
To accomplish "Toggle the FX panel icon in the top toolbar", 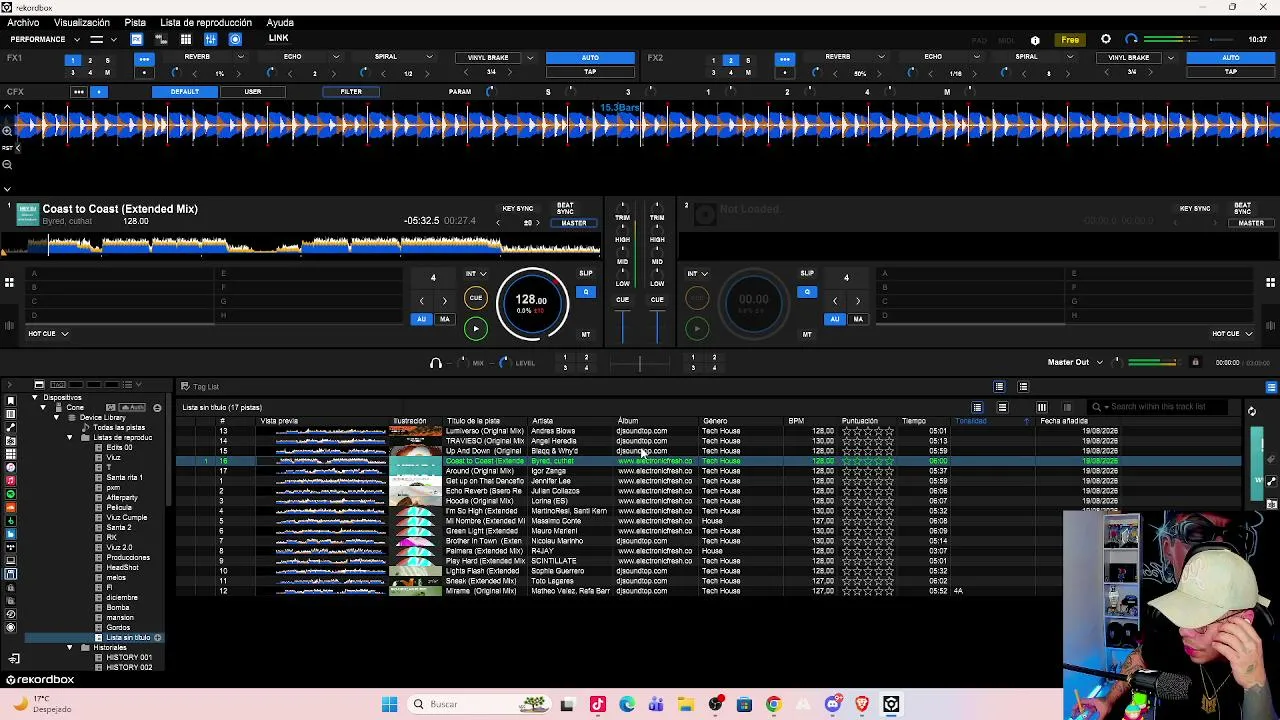I will 136,39.
